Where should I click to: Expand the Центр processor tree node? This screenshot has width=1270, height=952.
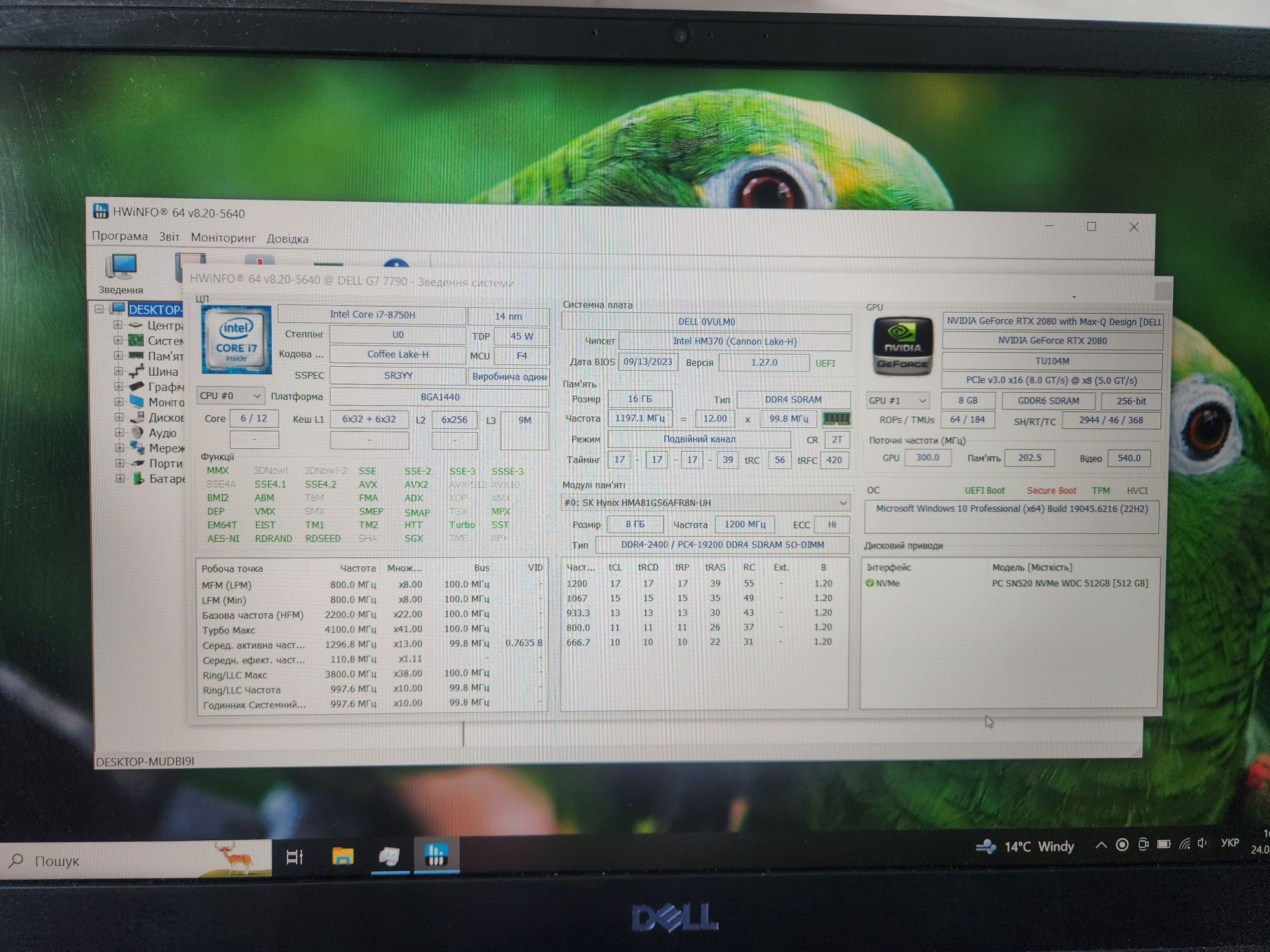(x=117, y=325)
